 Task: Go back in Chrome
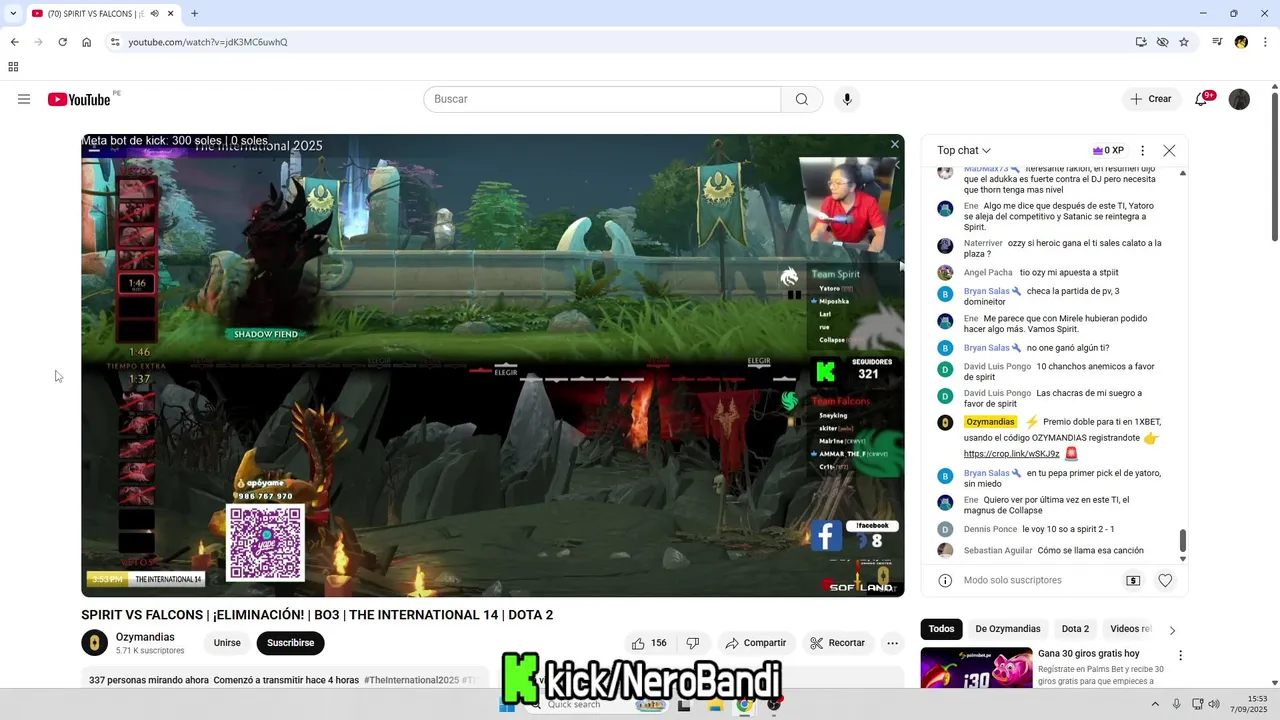(x=14, y=42)
